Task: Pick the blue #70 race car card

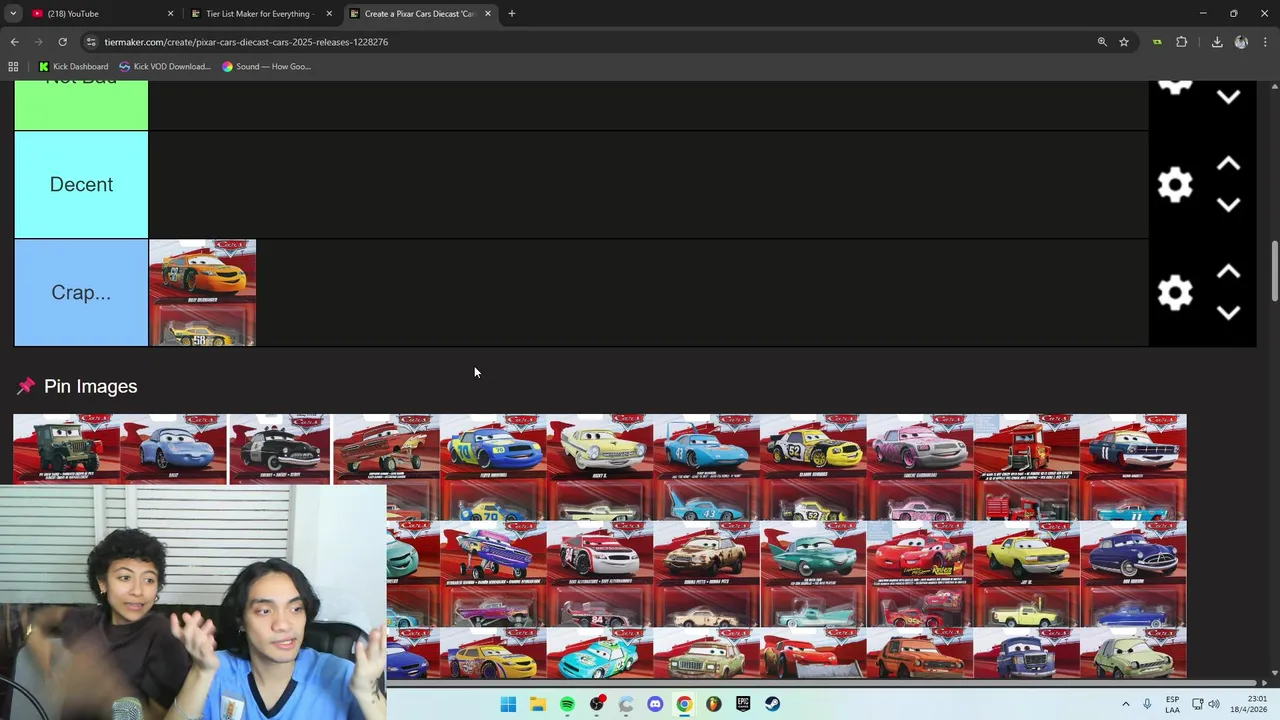Action: point(493,467)
